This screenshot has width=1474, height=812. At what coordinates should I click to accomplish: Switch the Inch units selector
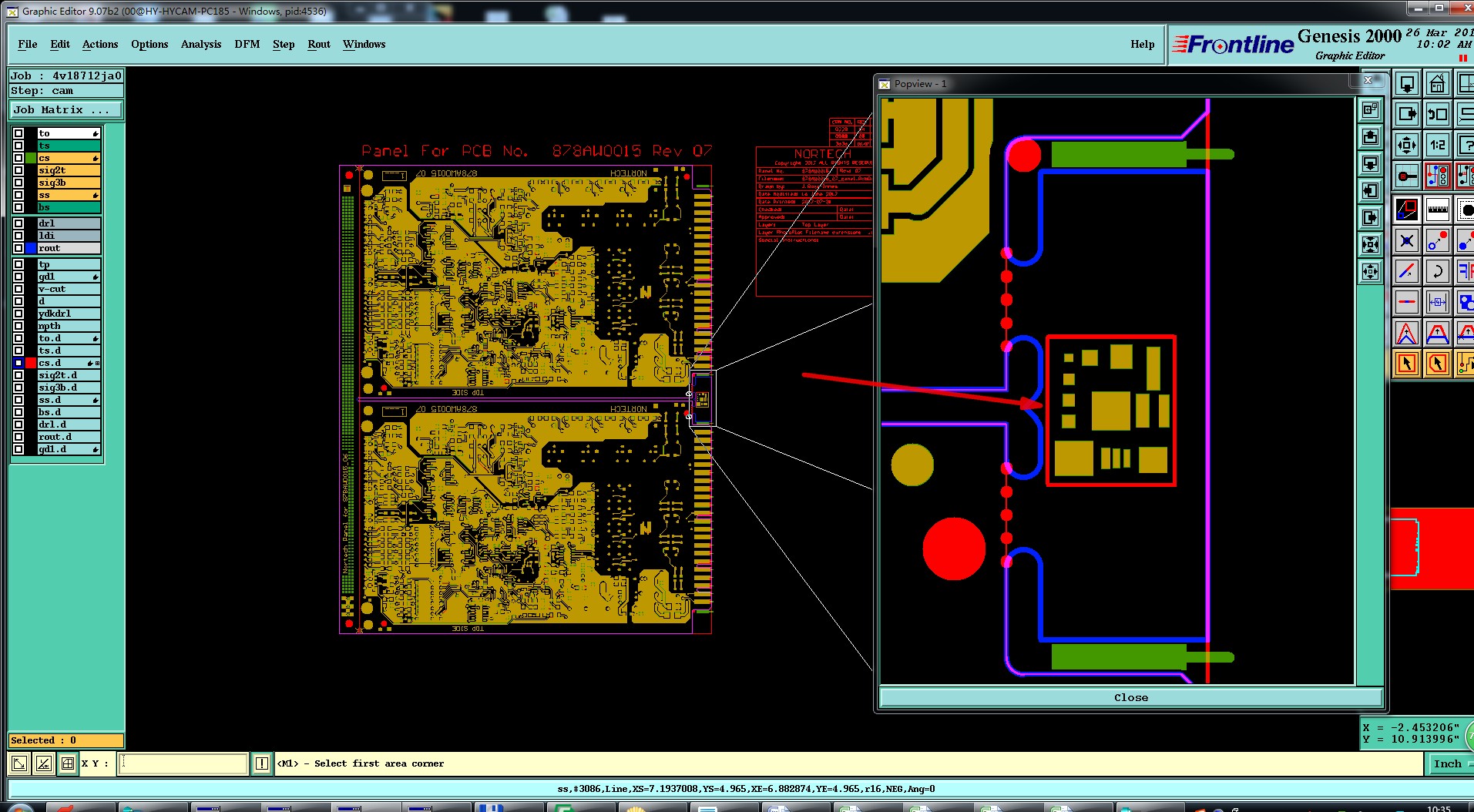[x=1447, y=763]
